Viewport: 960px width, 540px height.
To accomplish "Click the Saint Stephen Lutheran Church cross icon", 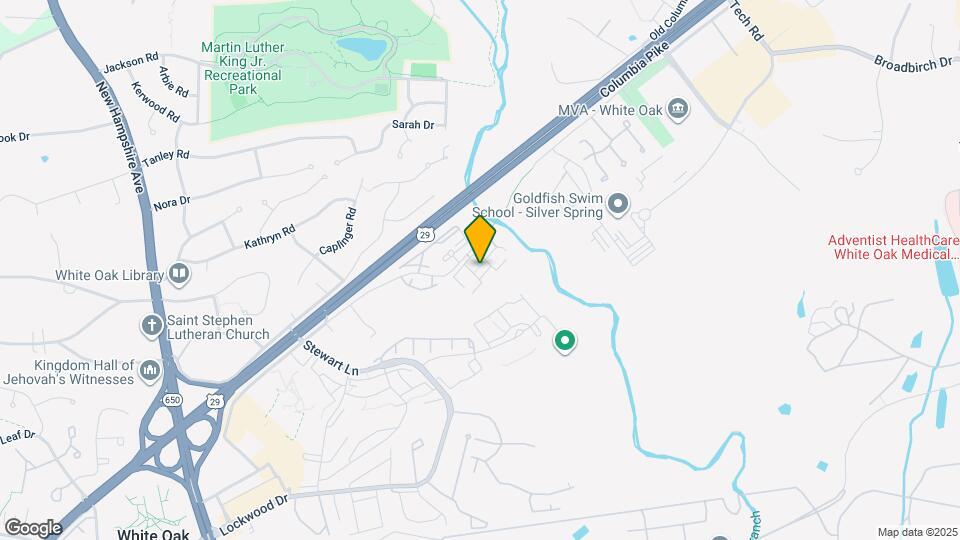I will (x=152, y=326).
